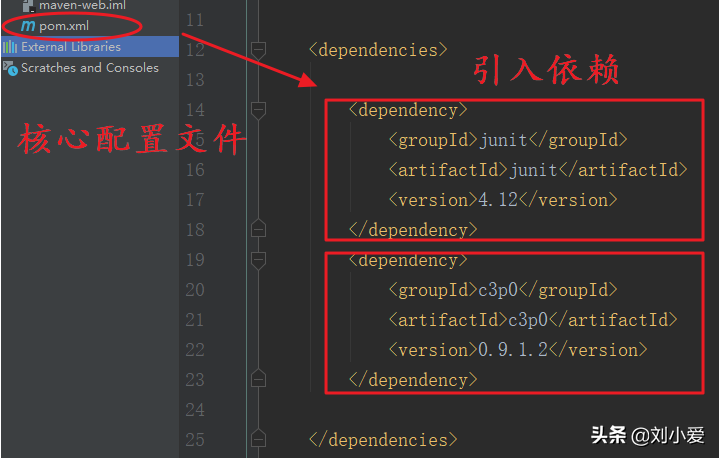Click the </dependency> tag on line 23

[x=413, y=380]
